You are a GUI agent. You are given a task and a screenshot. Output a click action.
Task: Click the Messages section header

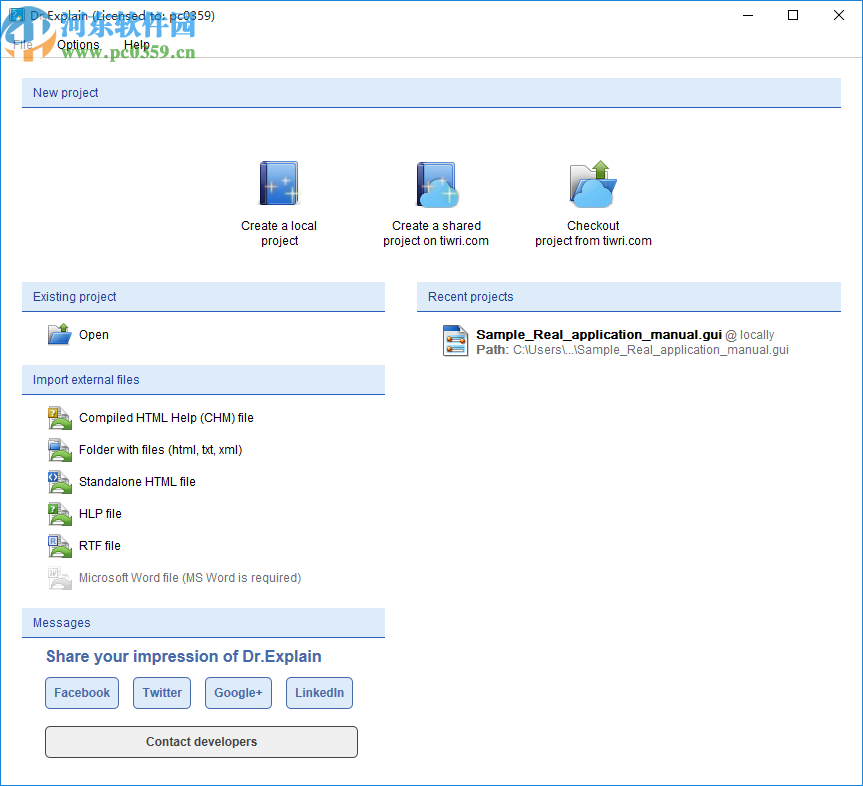click(203, 623)
